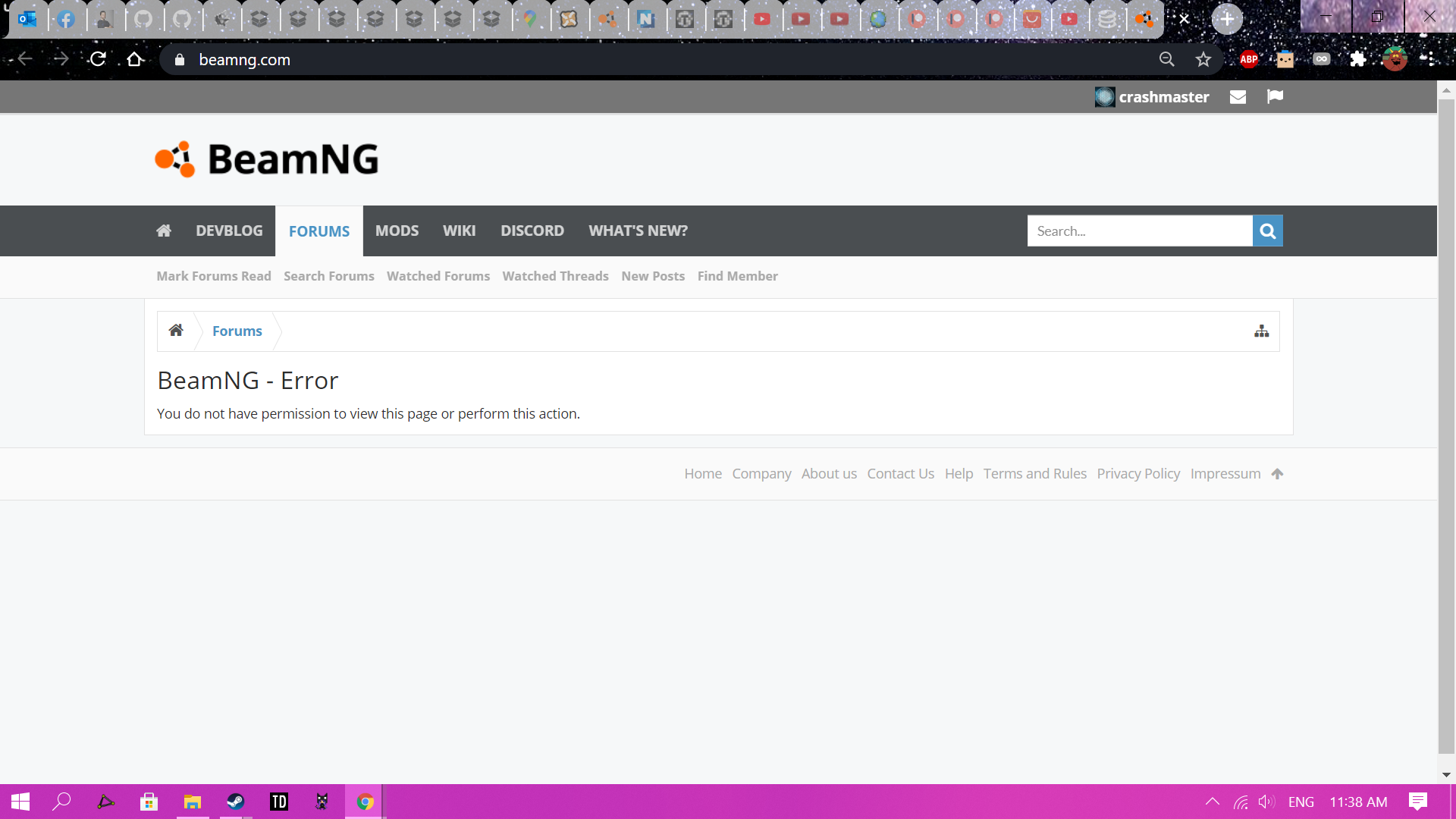View site info via the lock icon
Screen dimensions: 1456x819
[180, 60]
